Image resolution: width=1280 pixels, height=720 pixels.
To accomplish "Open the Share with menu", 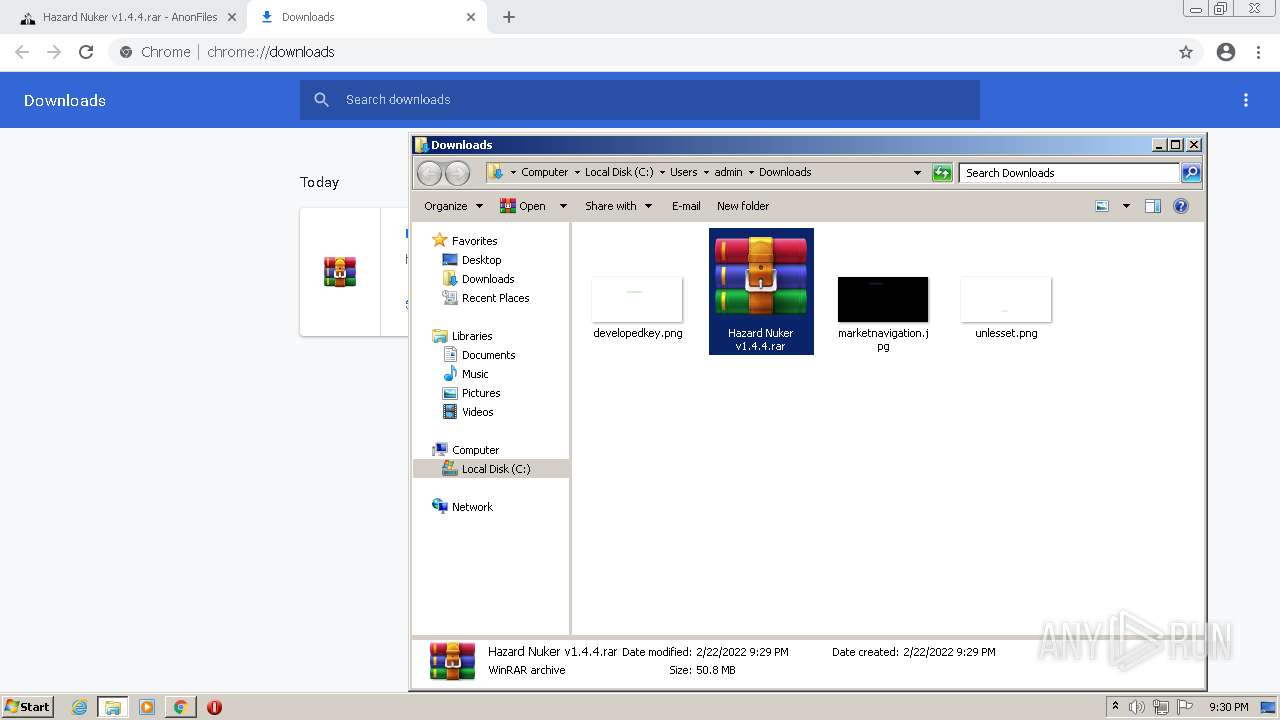I will click(x=618, y=206).
